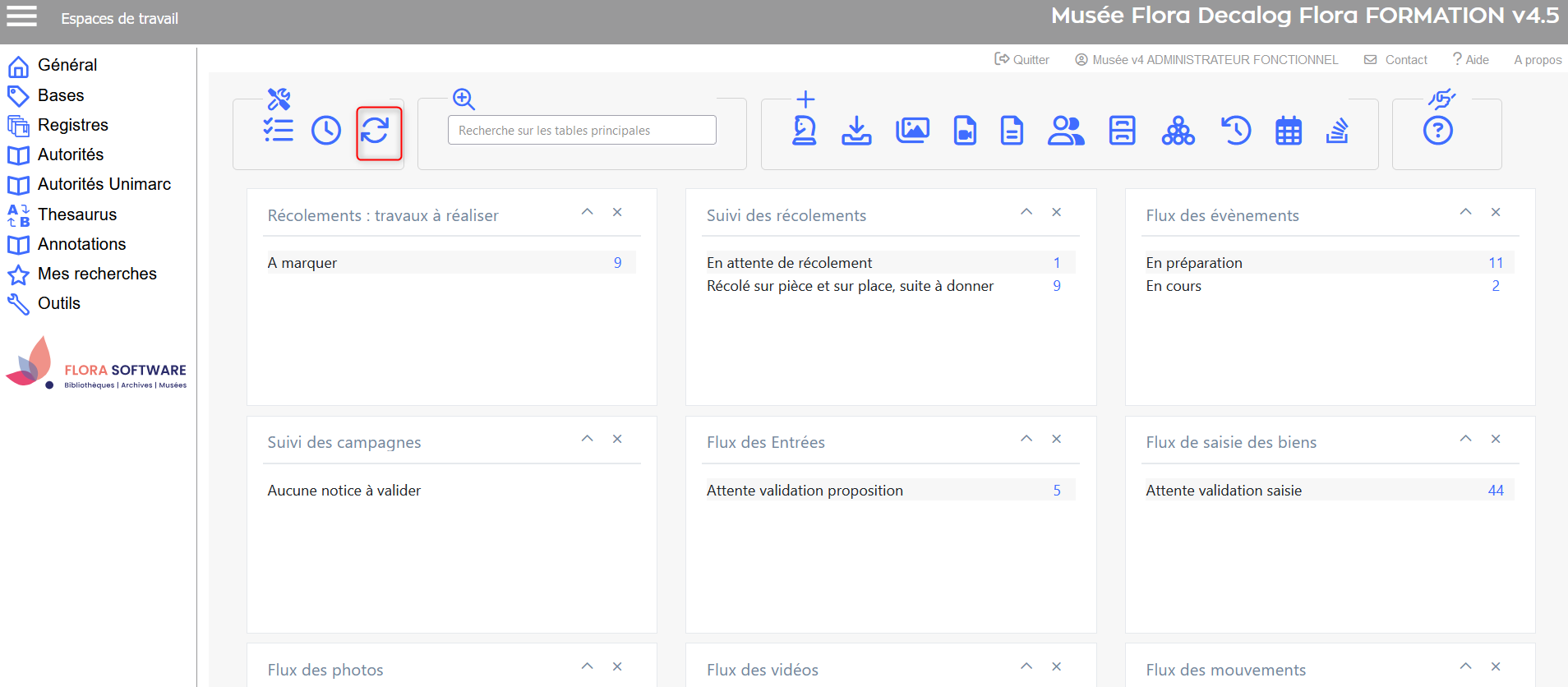This screenshot has height=687, width=1568.
Task: Open the 44 Attente validation saisie count
Action: (1495, 491)
